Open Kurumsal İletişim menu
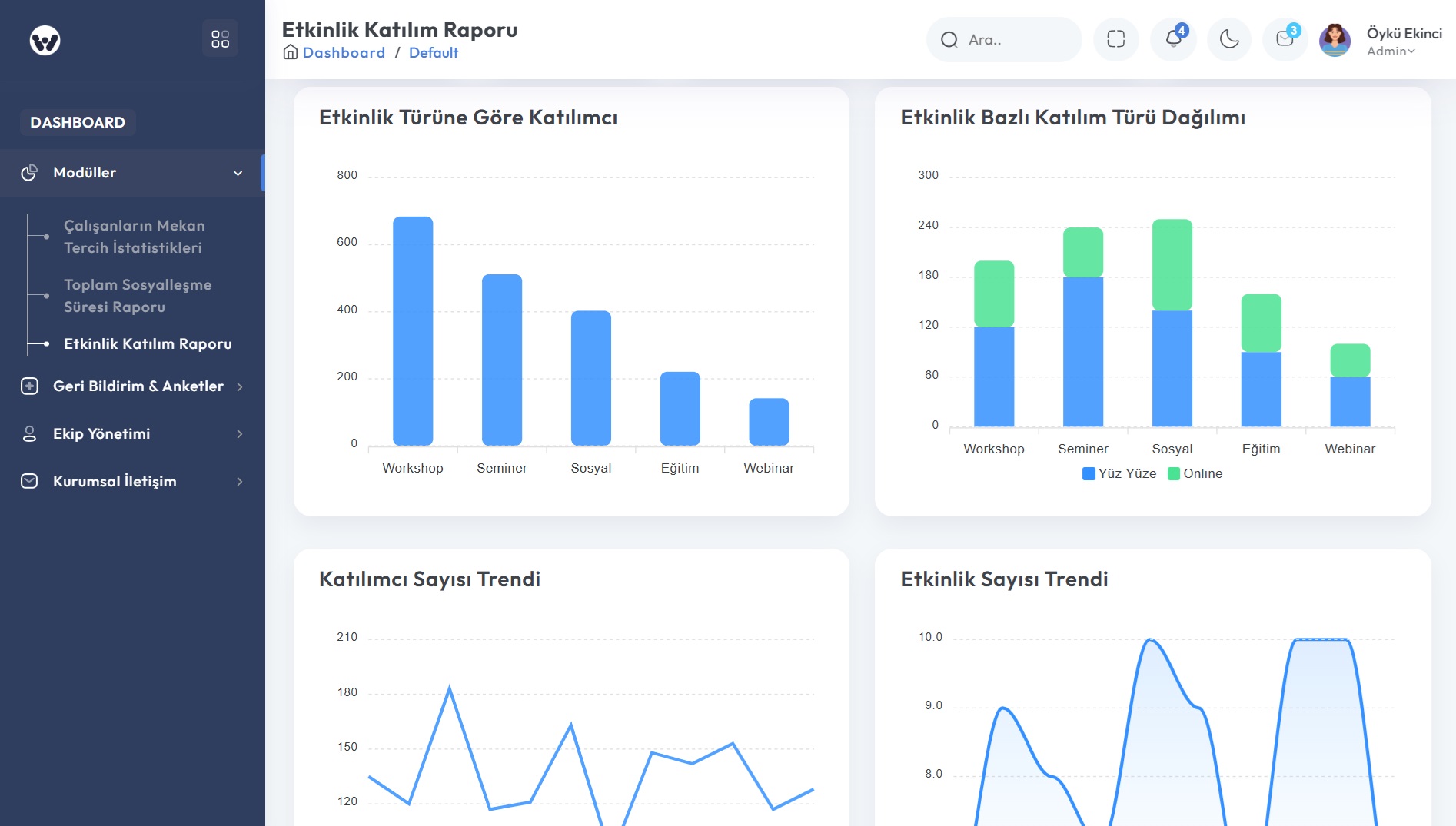 click(132, 482)
